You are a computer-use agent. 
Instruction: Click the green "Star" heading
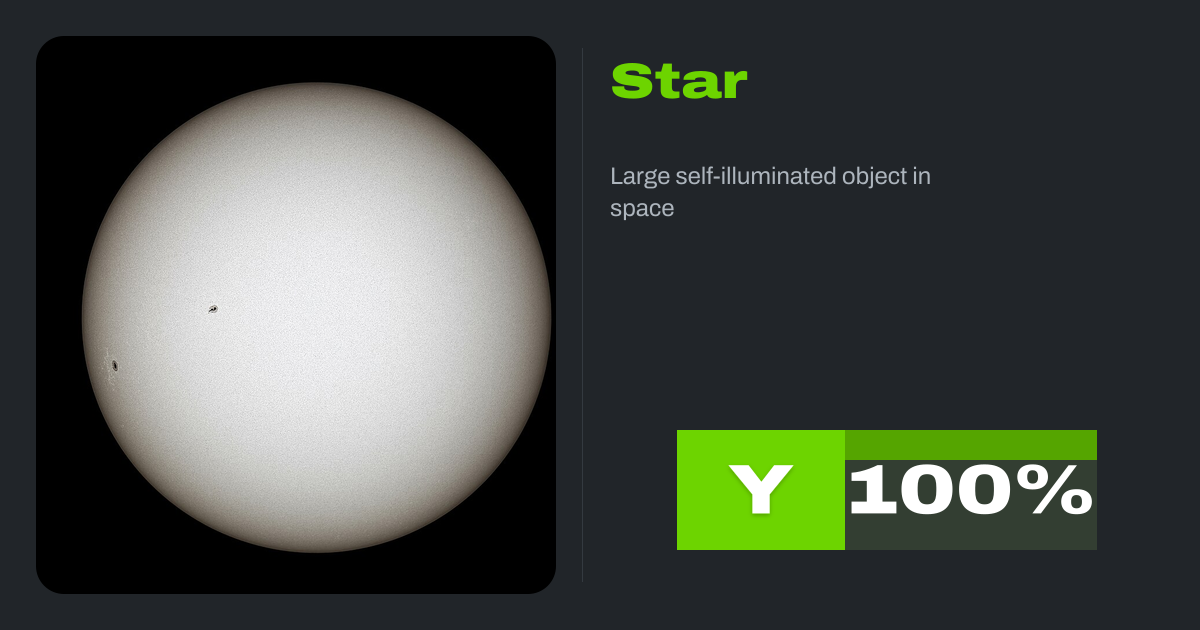pyautogui.click(x=679, y=81)
